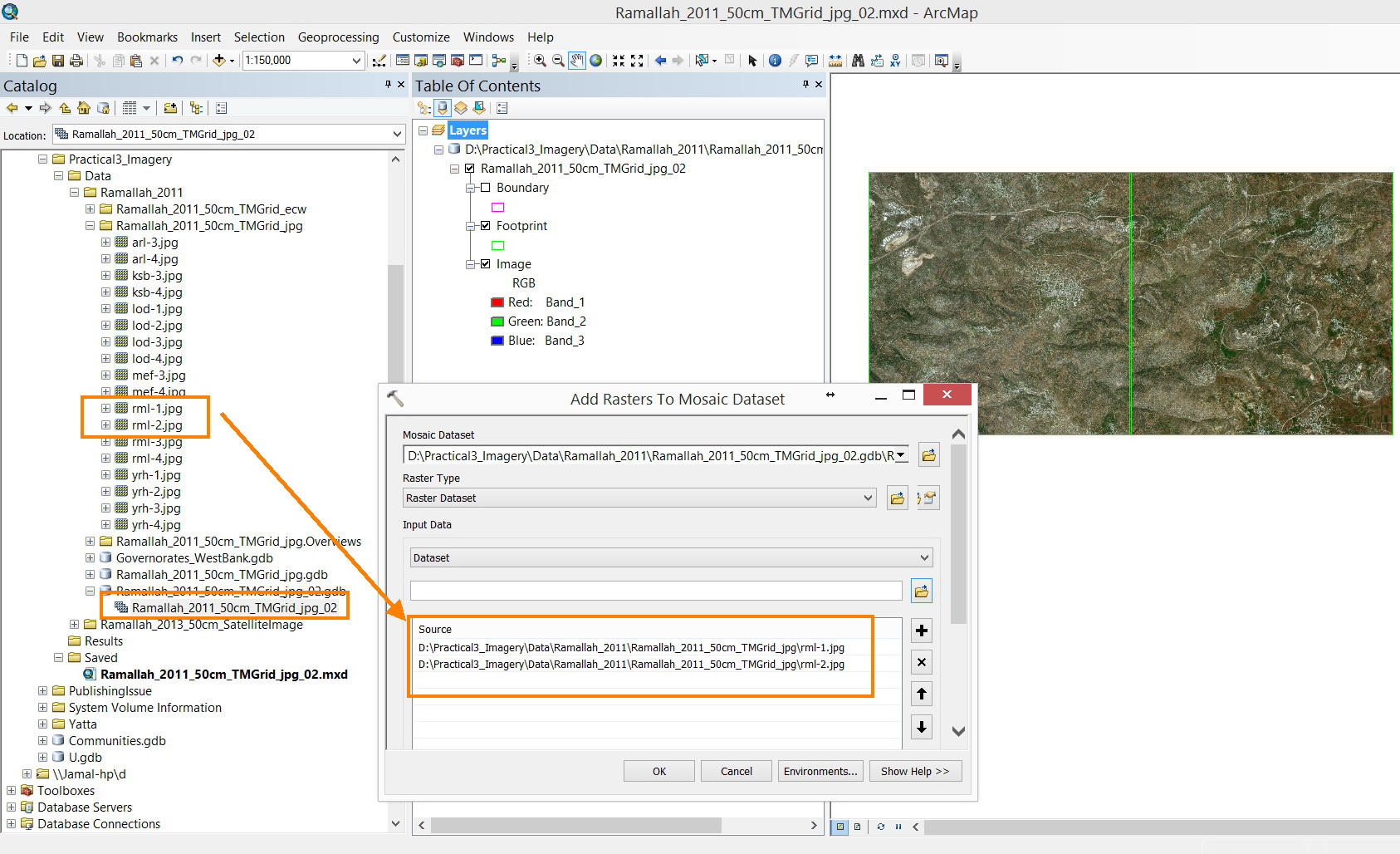
Task: Click the Environments... button
Action: [820, 771]
